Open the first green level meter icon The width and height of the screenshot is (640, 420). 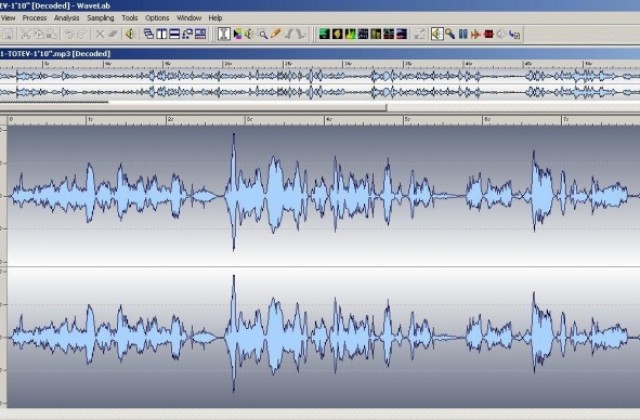coord(324,34)
